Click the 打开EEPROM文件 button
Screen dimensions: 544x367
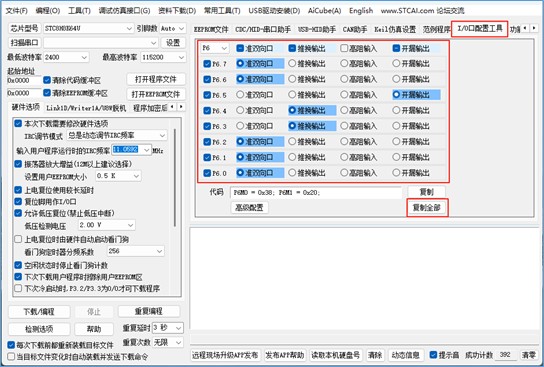(156, 94)
